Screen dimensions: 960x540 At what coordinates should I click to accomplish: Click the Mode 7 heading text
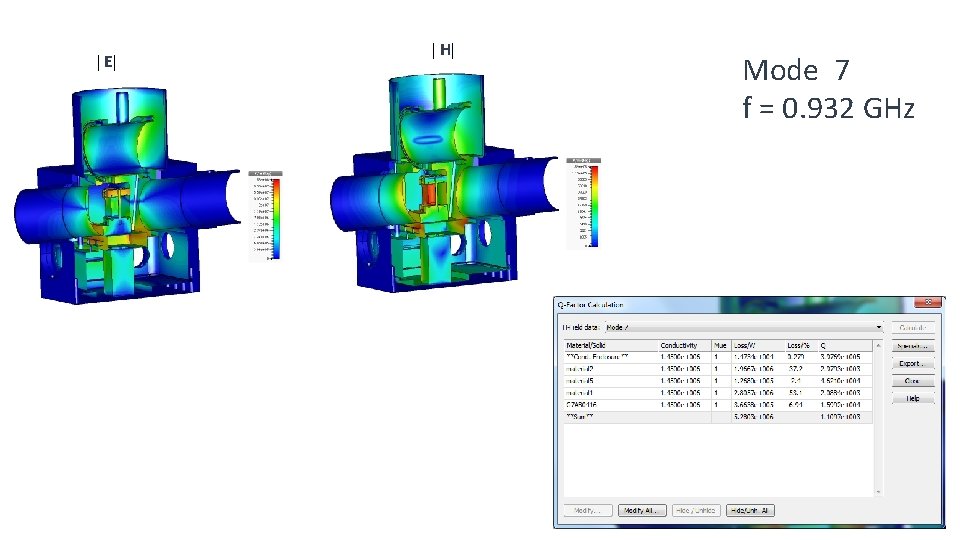(796, 70)
